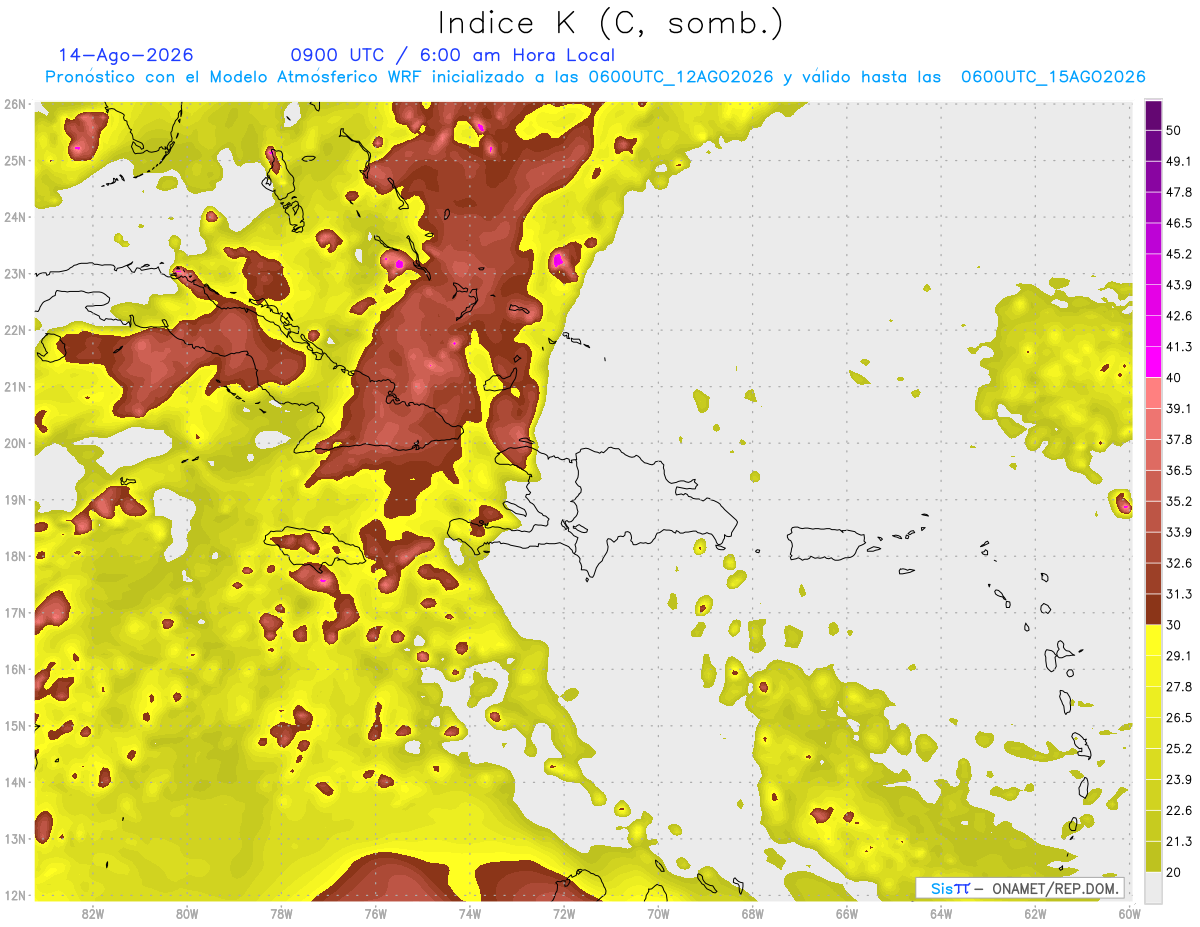The width and height of the screenshot is (1200, 927).
Task: Click the longitude label "82W"
Action: tap(92, 913)
